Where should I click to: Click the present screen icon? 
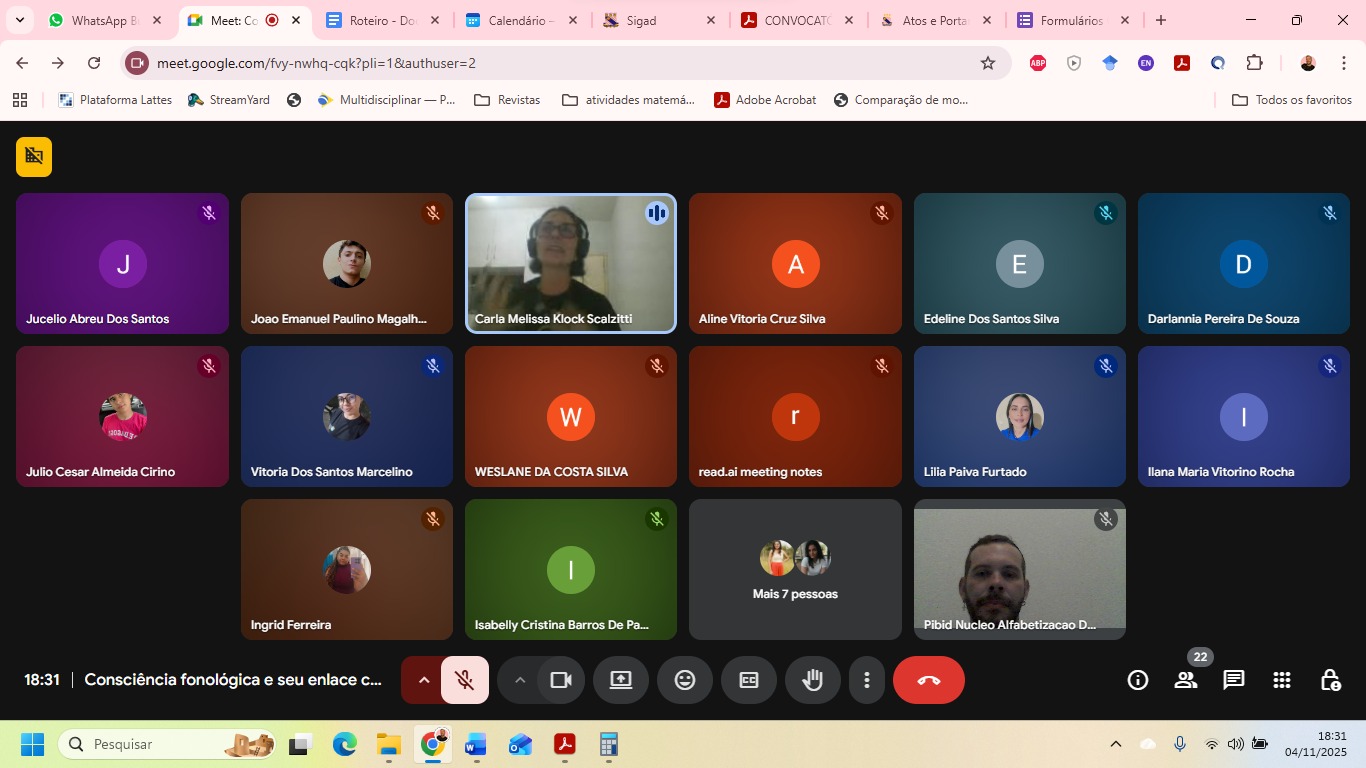pyautogui.click(x=620, y=680)
